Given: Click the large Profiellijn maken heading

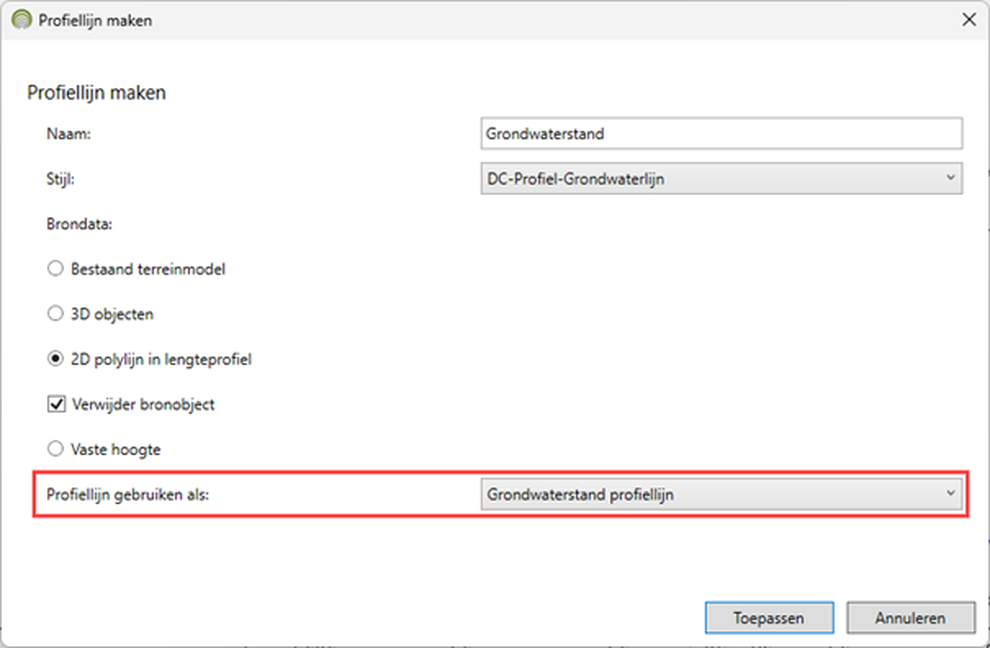Looking at the screenshot, I should (x=96, y=93).
